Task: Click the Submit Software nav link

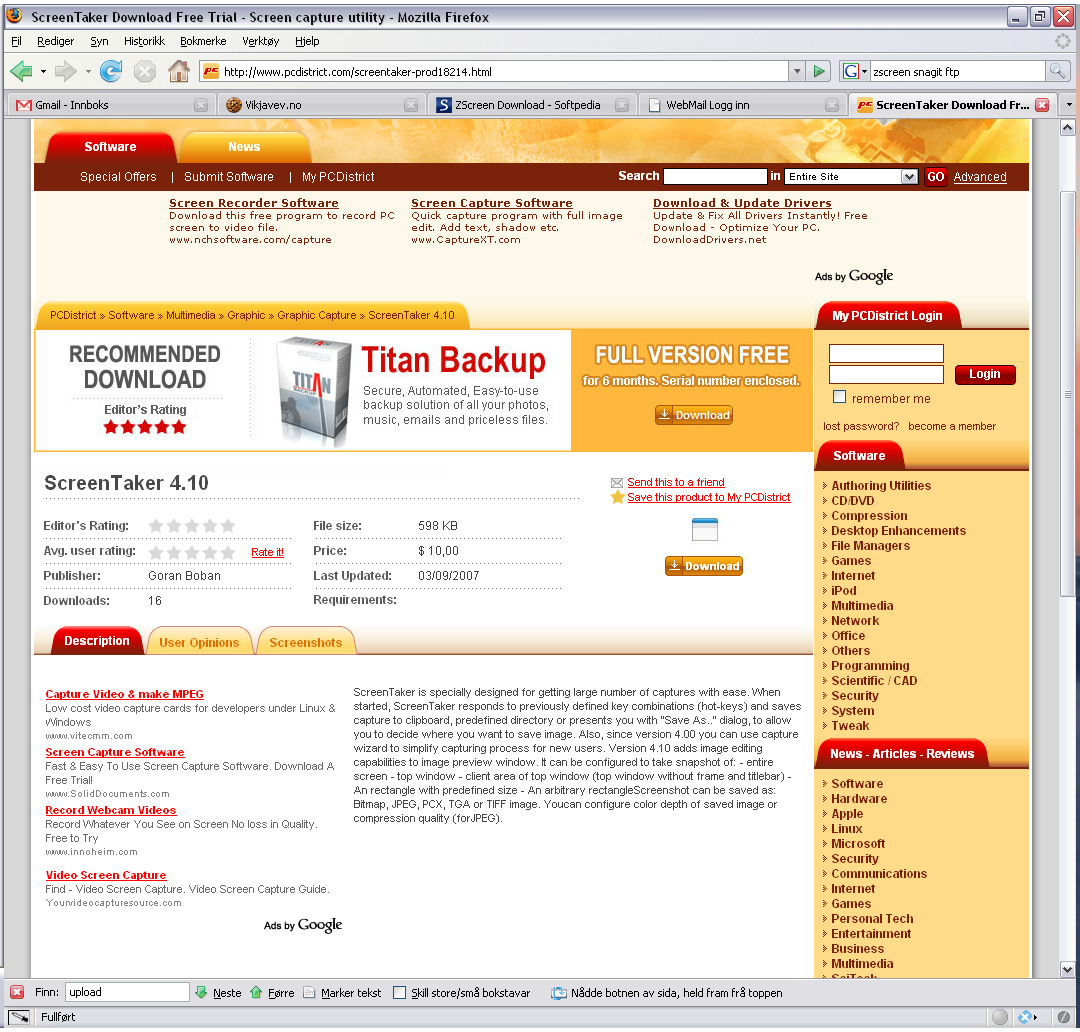Action: pyautogui.click(x=229, y=176)
